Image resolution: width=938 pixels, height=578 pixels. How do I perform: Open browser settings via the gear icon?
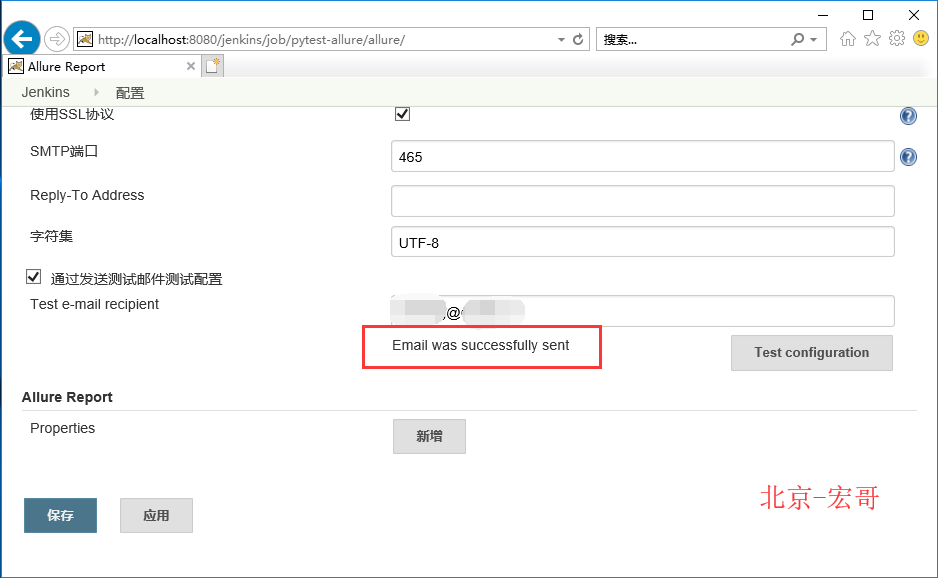point(896,39)
